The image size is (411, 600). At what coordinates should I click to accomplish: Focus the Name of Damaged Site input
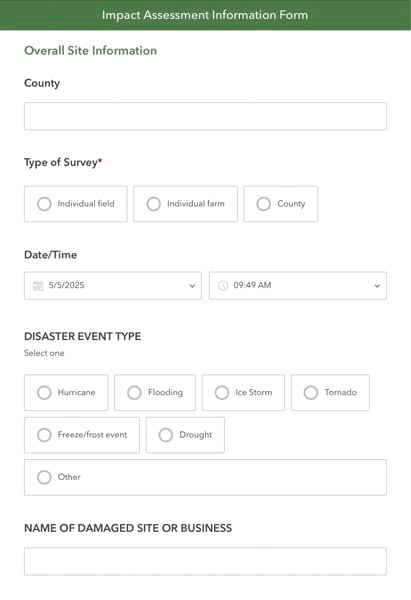[205, 561]
